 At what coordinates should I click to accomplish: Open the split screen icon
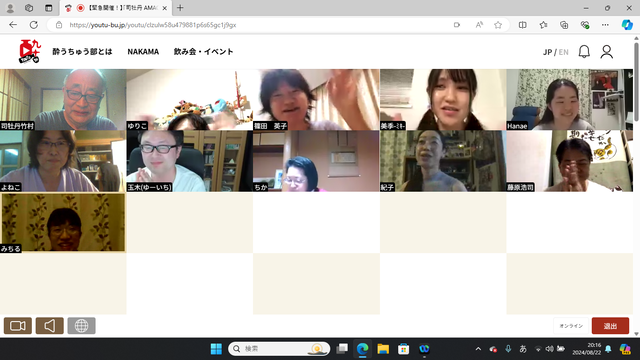[522, 25]
